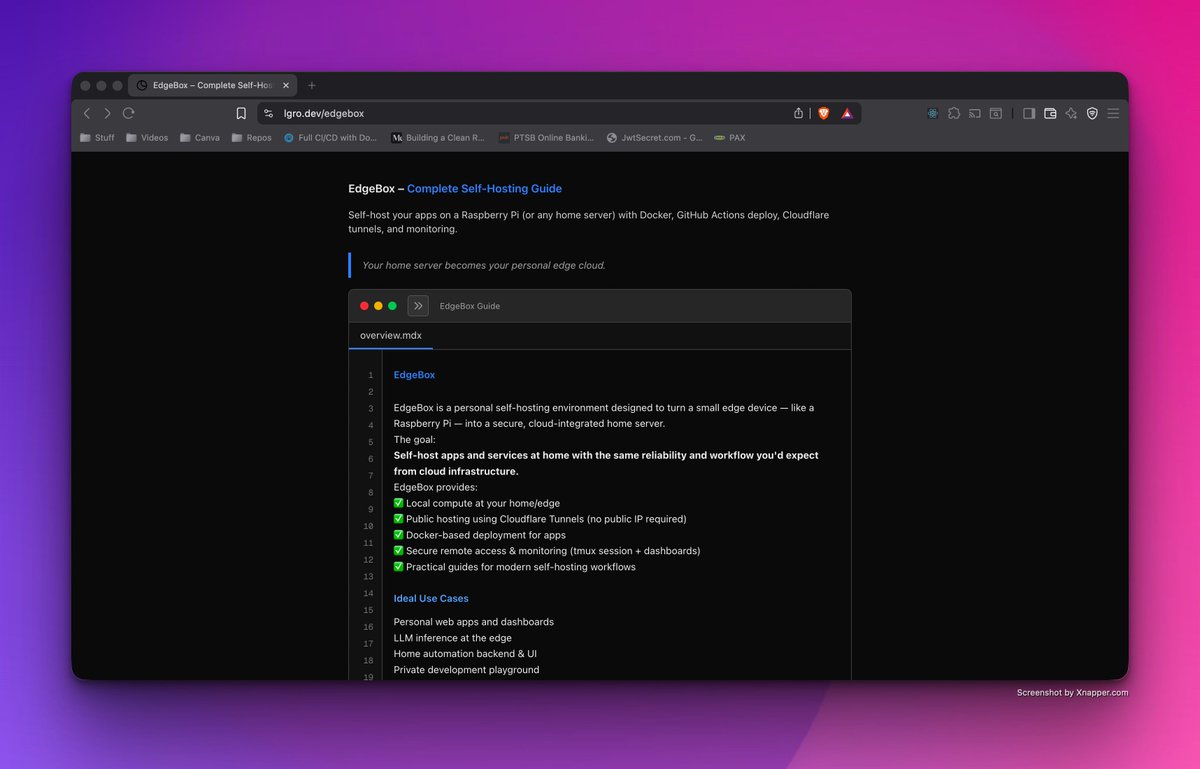The height and width of the screenshot is (769, 1200).
Task: Click the 'LLM inference at the edge' line
Action: point(453,638)
